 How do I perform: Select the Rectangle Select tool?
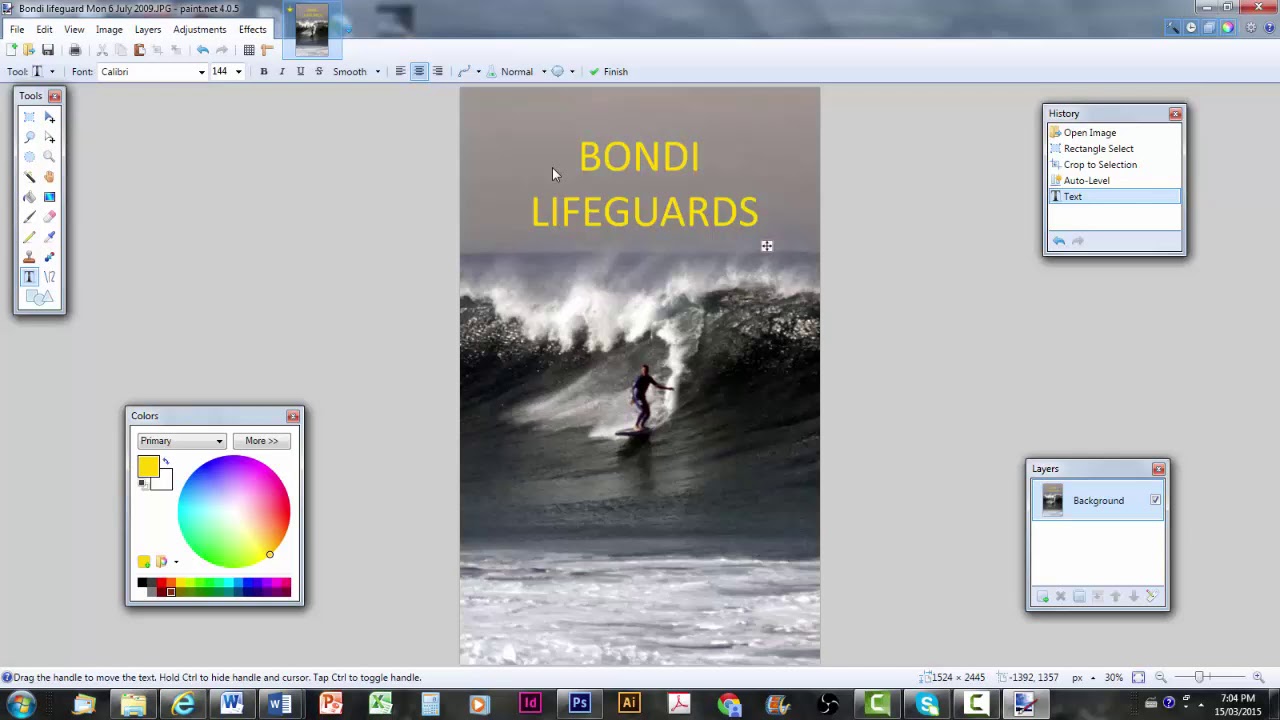coord(29,117)
